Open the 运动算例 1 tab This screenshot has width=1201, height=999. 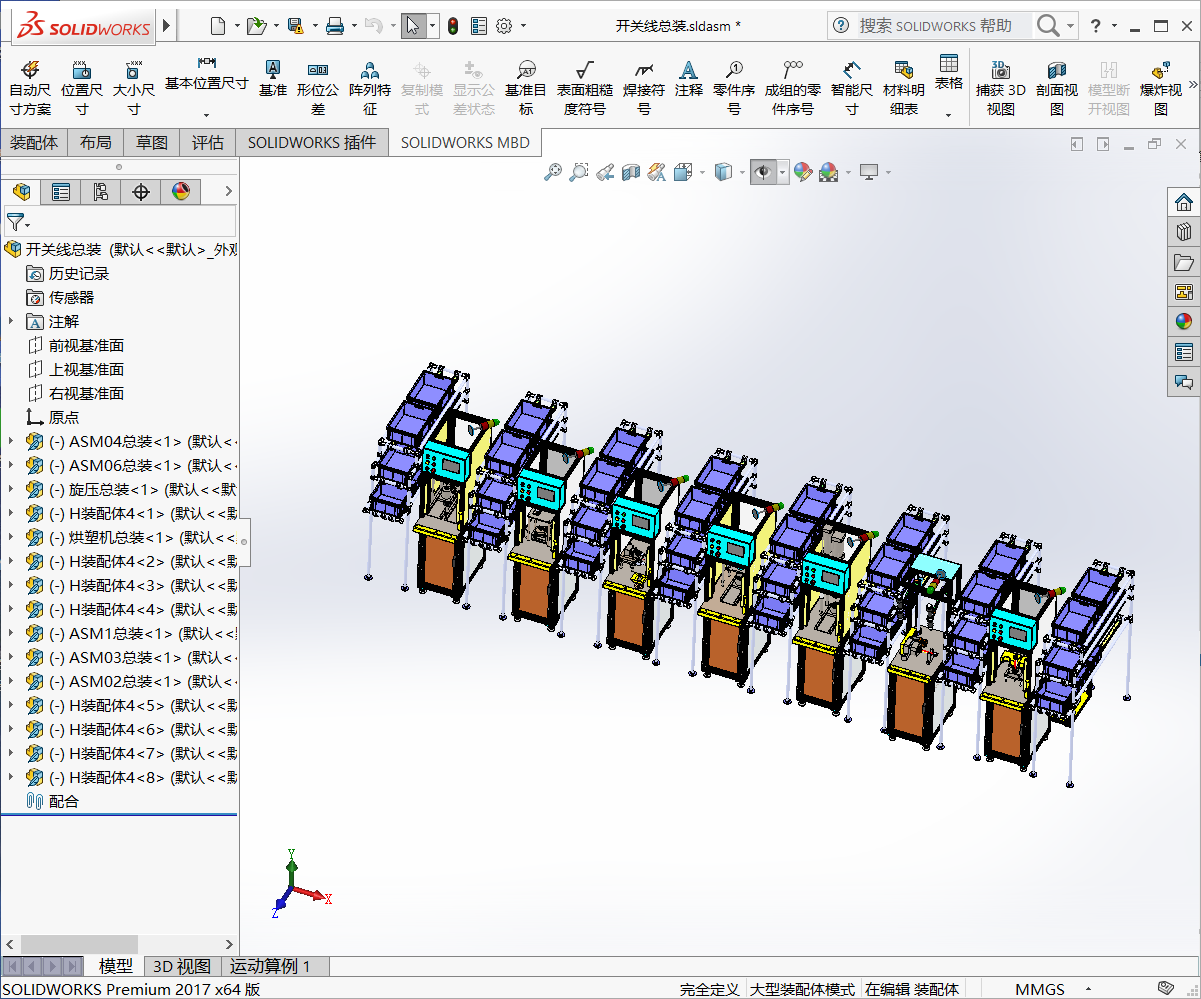point(271,966)
